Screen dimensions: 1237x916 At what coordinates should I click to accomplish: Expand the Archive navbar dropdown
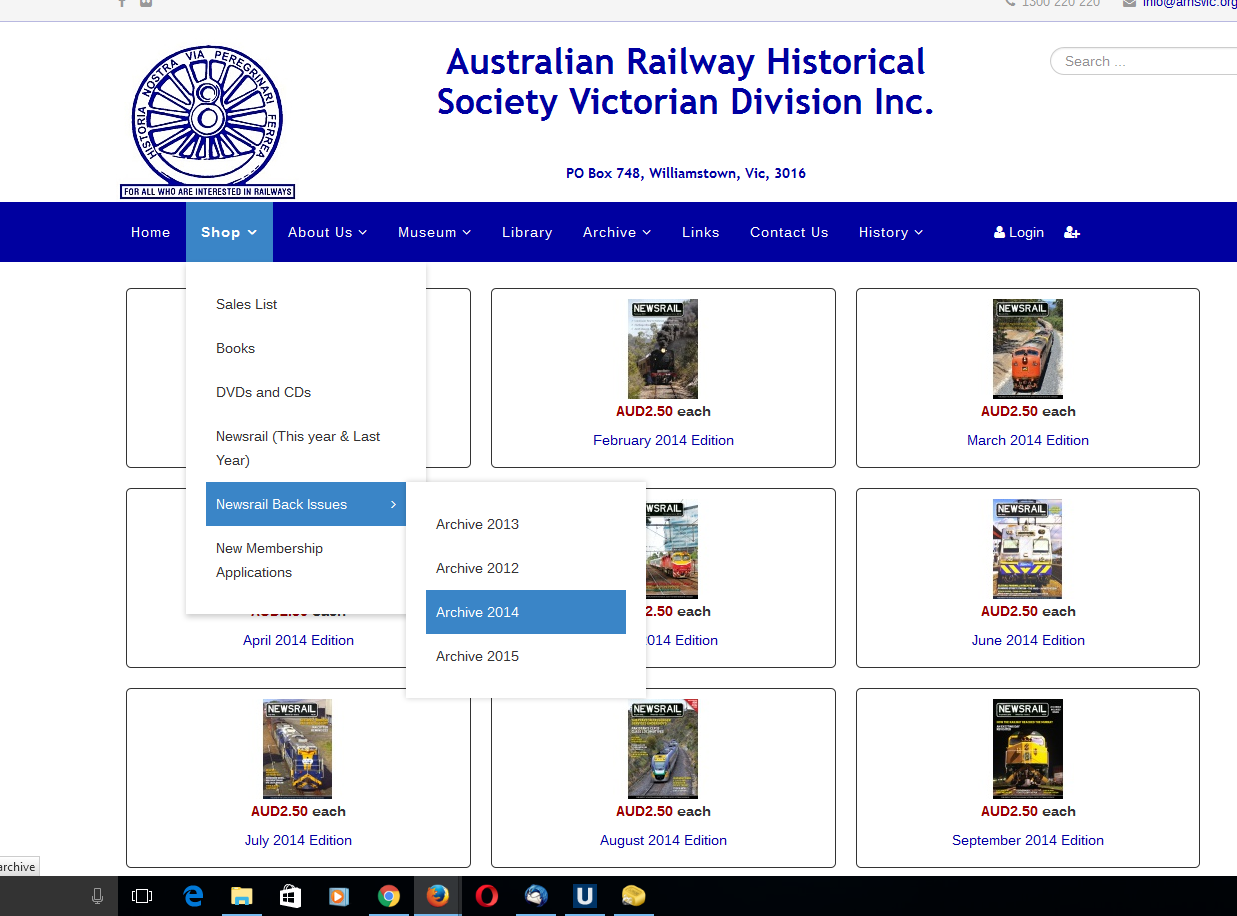click(617, 232)
